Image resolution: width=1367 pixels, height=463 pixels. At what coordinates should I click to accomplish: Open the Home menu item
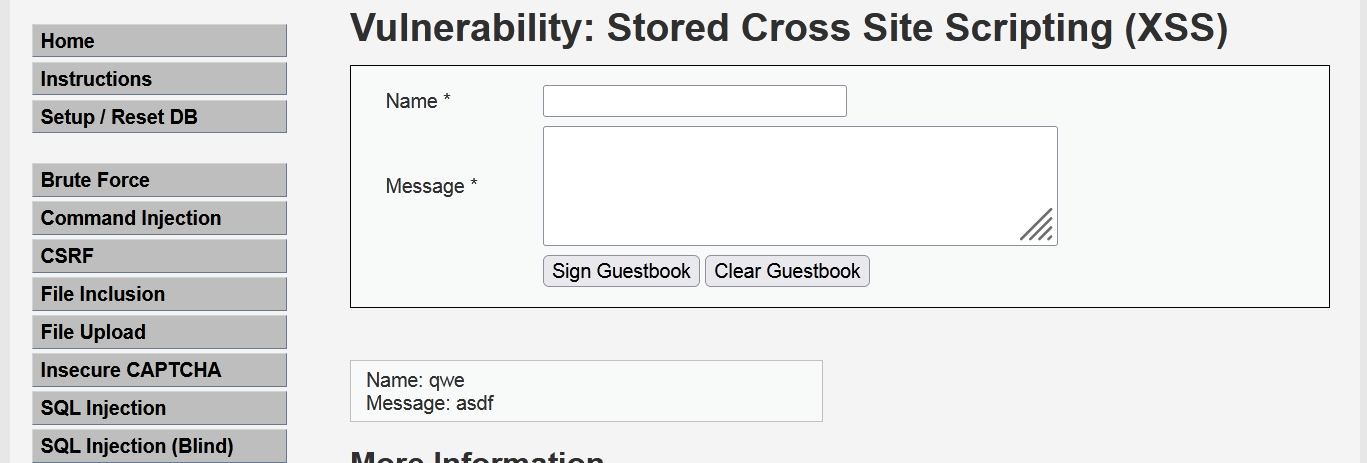pyautogui.click(x=159, y=41)
